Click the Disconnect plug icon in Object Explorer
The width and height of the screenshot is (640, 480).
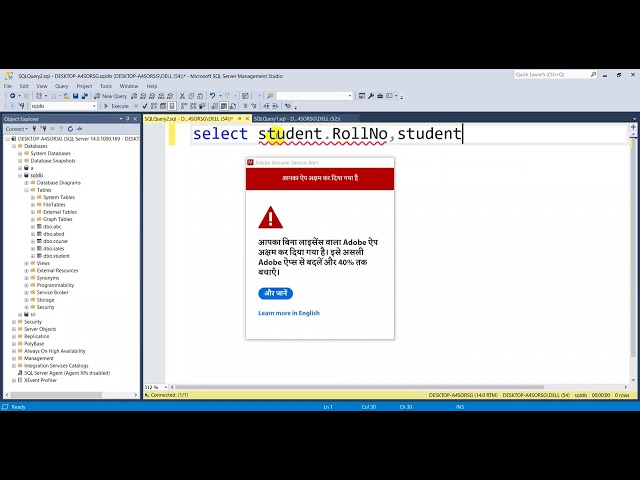point(43,129)
